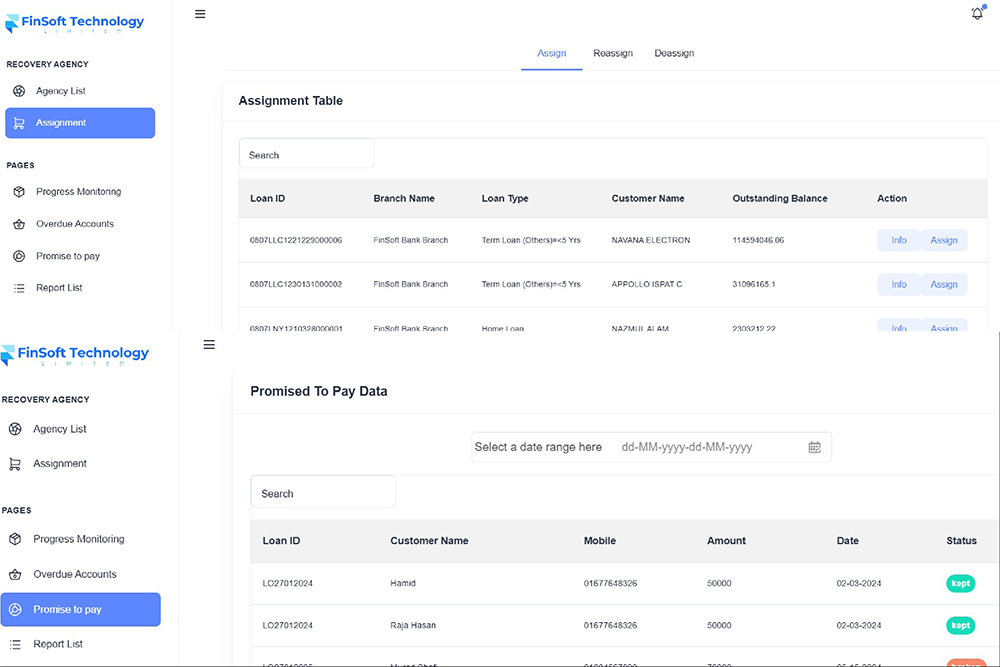
Task: Click the Assignment cart icon in the highlighted sidebar item
Action: pos(19,123)
